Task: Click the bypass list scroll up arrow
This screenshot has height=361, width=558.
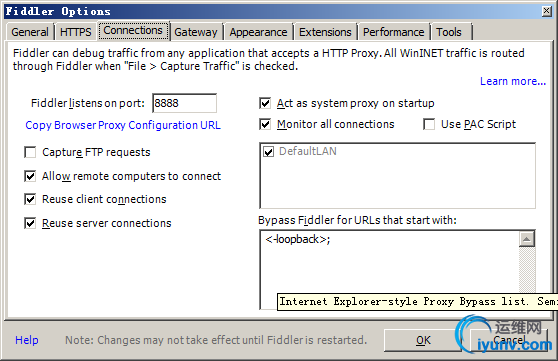Action: pyautogui.click(x=527, y=239)
